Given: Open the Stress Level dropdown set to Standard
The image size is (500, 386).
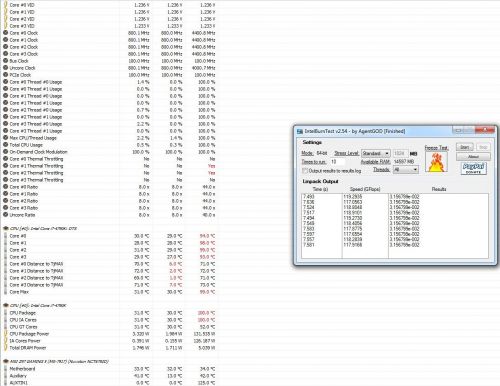Looking at the screenshot, I should tap(376, 153).
